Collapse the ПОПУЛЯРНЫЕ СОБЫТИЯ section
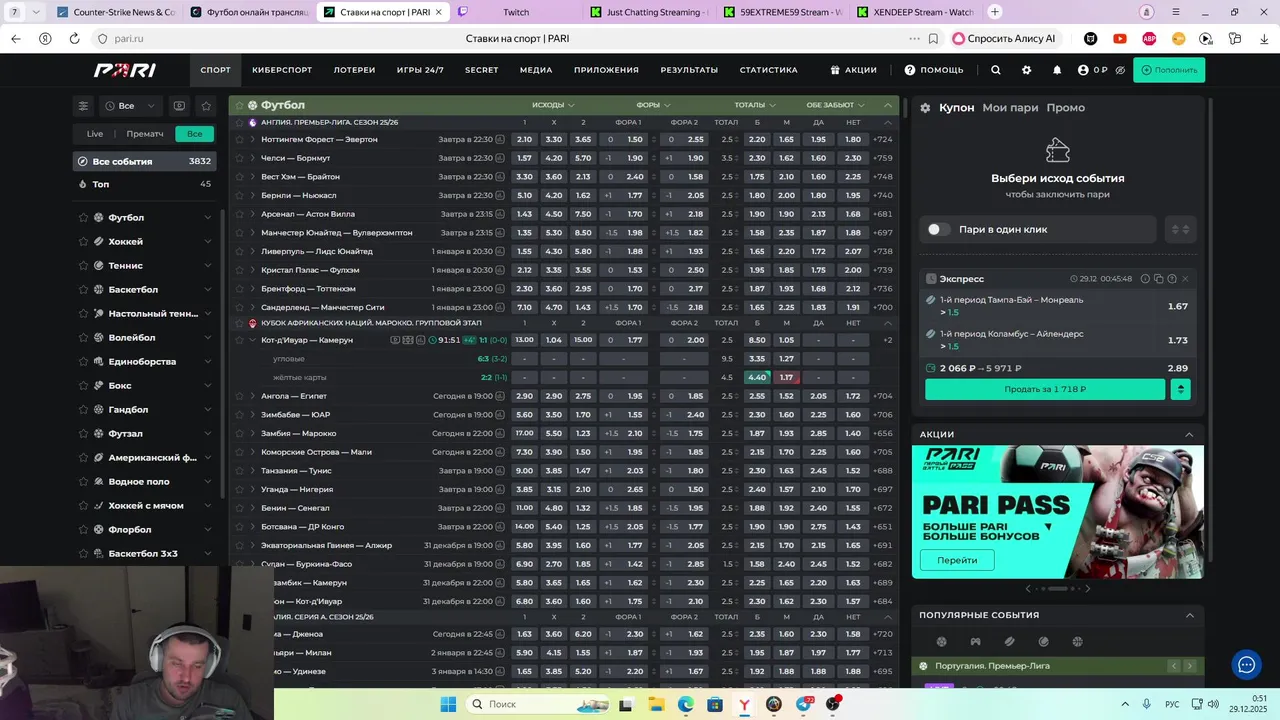The height and width of the screenshot is (720, 1280). pos(1189,615)
